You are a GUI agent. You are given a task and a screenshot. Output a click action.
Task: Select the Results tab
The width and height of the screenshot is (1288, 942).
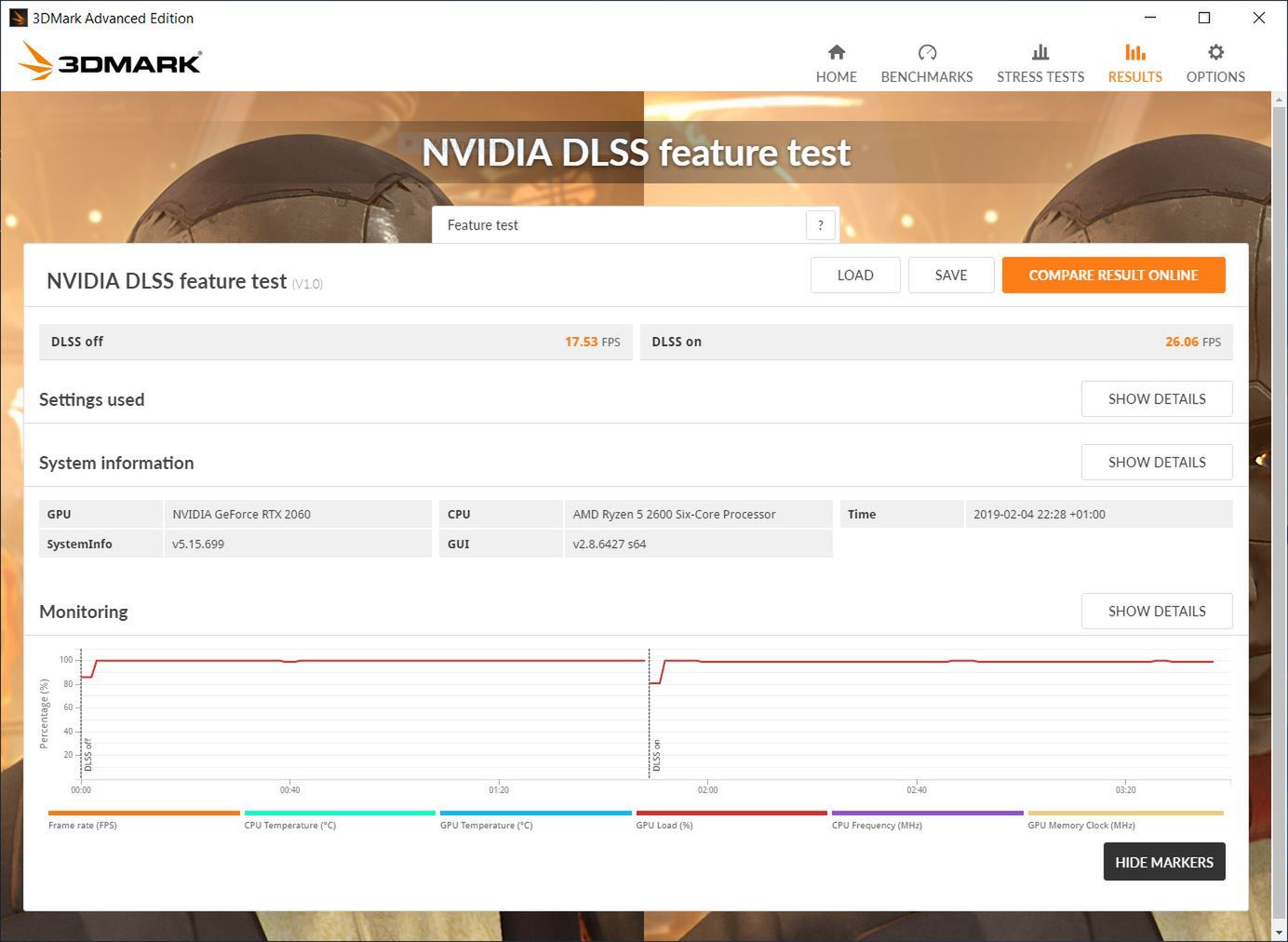(1134, 63)
